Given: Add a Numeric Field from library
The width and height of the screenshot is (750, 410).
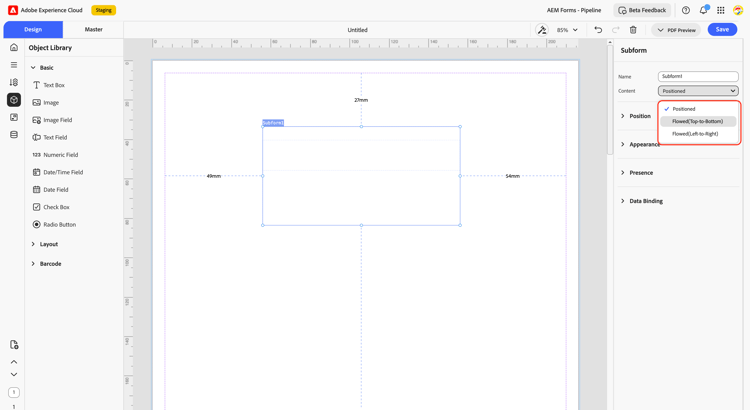Looking at the screenshot, I should [x=55, y=155].
